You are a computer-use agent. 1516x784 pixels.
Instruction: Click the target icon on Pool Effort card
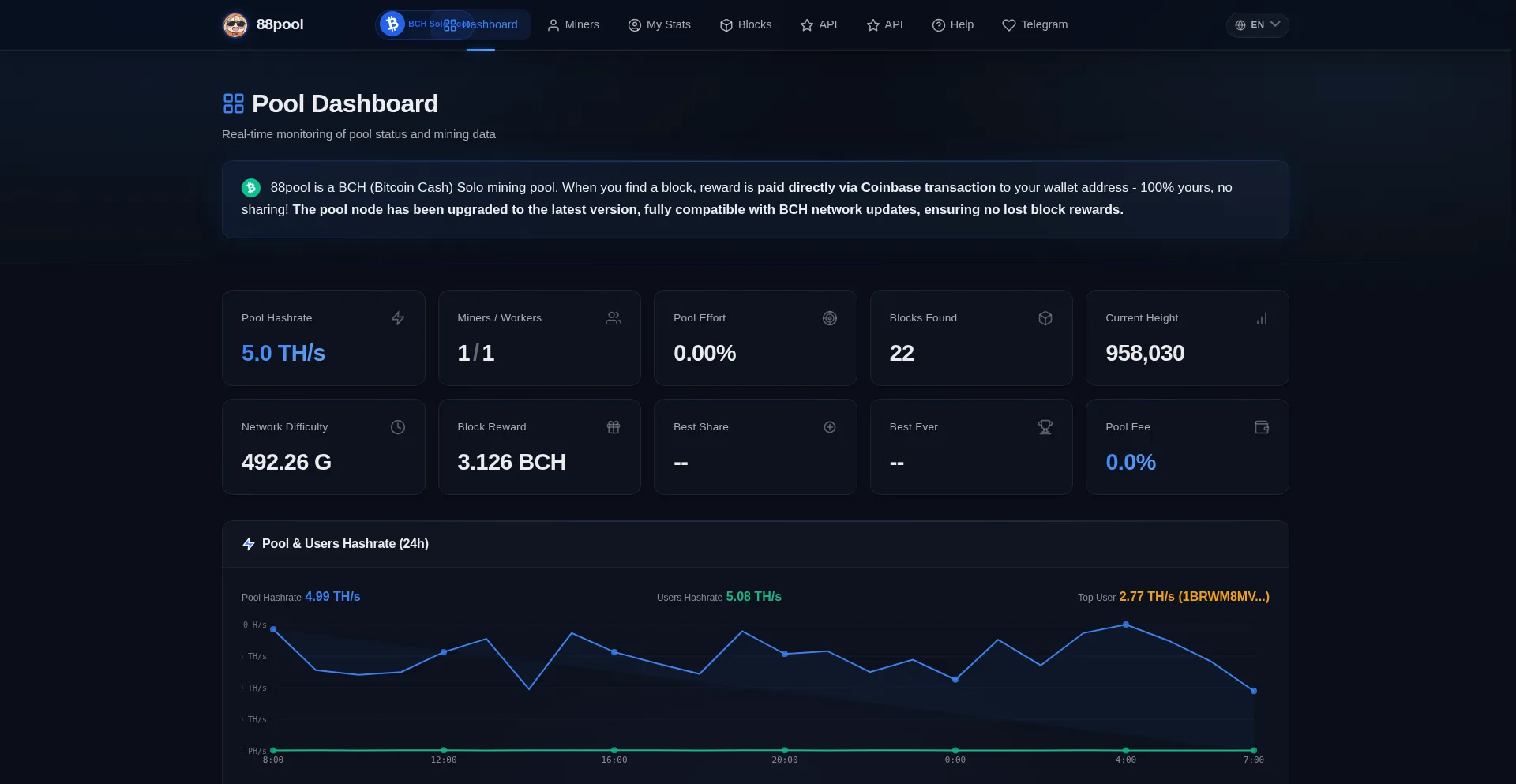coord(830,318)
